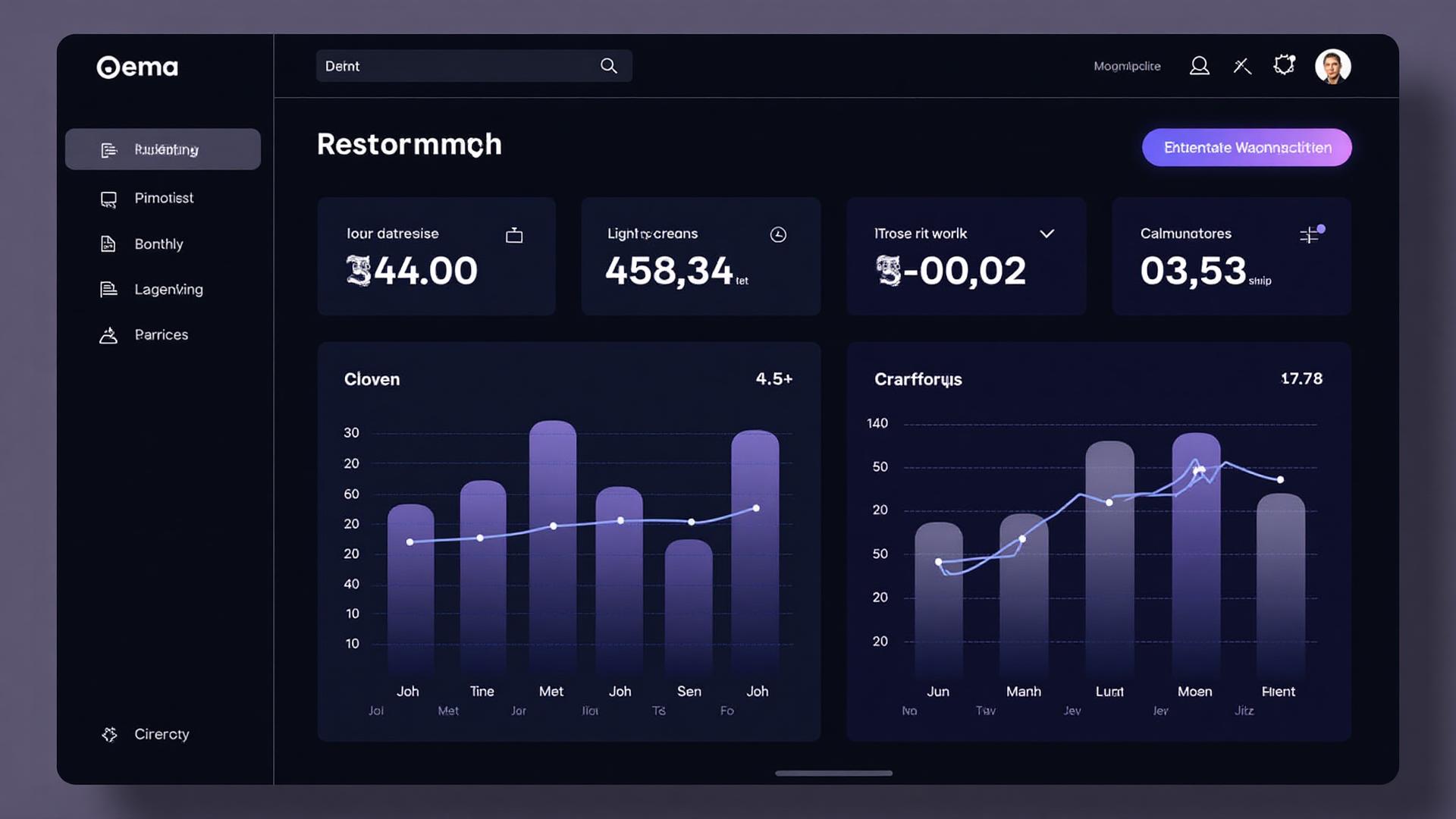Open the filter sliders icon on the Calmunatores card
The height and width of the screenshot is (819, 1456).
(1310, 235)
